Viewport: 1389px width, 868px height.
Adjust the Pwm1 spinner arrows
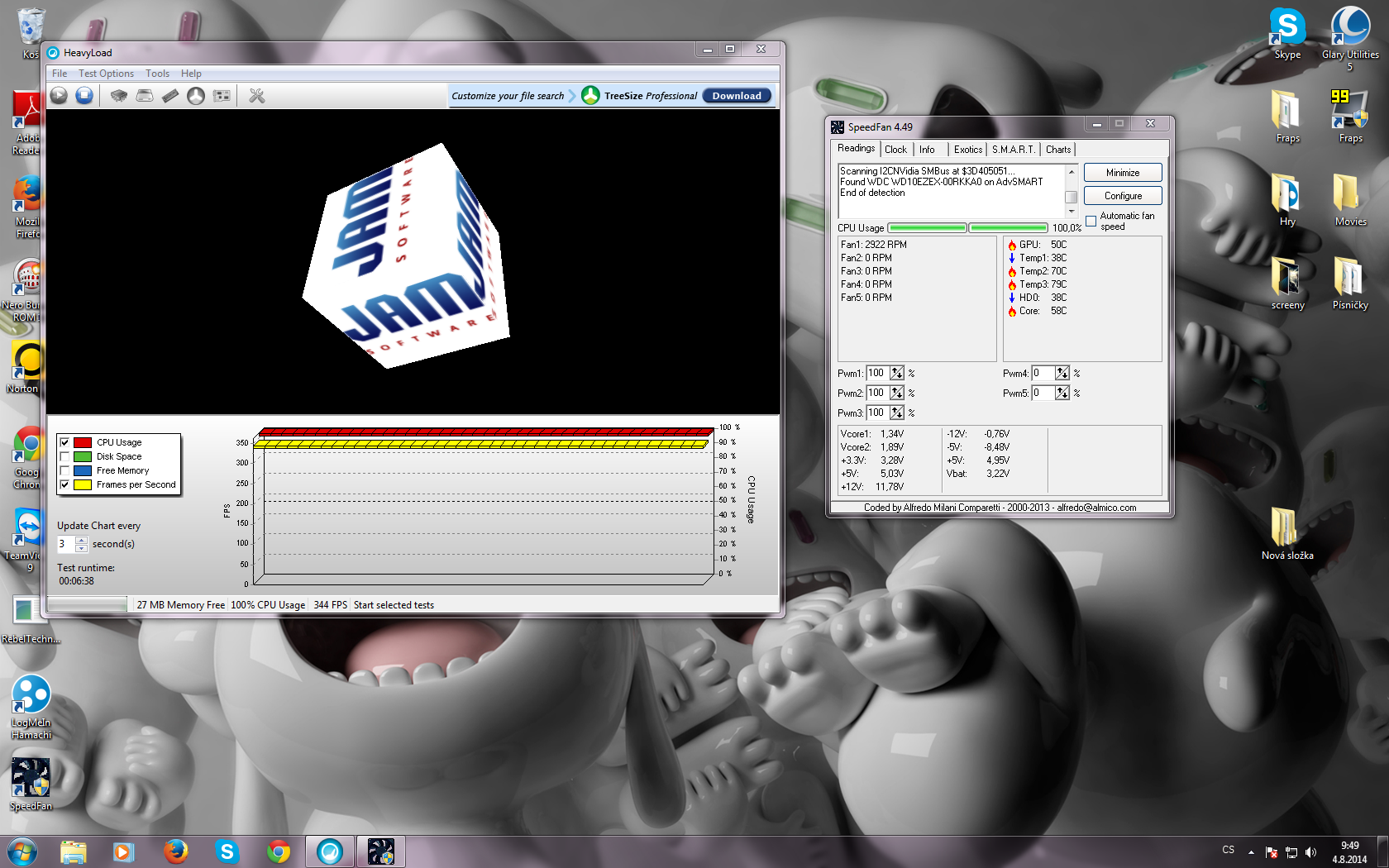click(x=897, y=373)
